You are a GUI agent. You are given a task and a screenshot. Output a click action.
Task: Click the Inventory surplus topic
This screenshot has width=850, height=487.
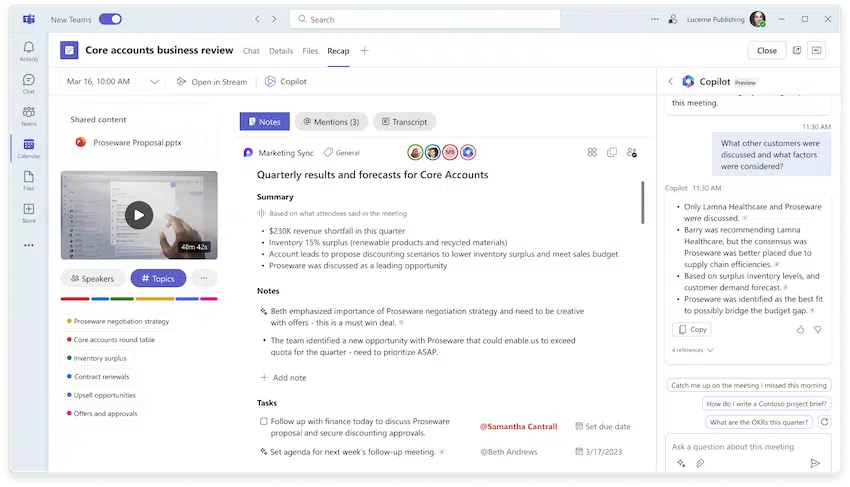tap(100, 358)
